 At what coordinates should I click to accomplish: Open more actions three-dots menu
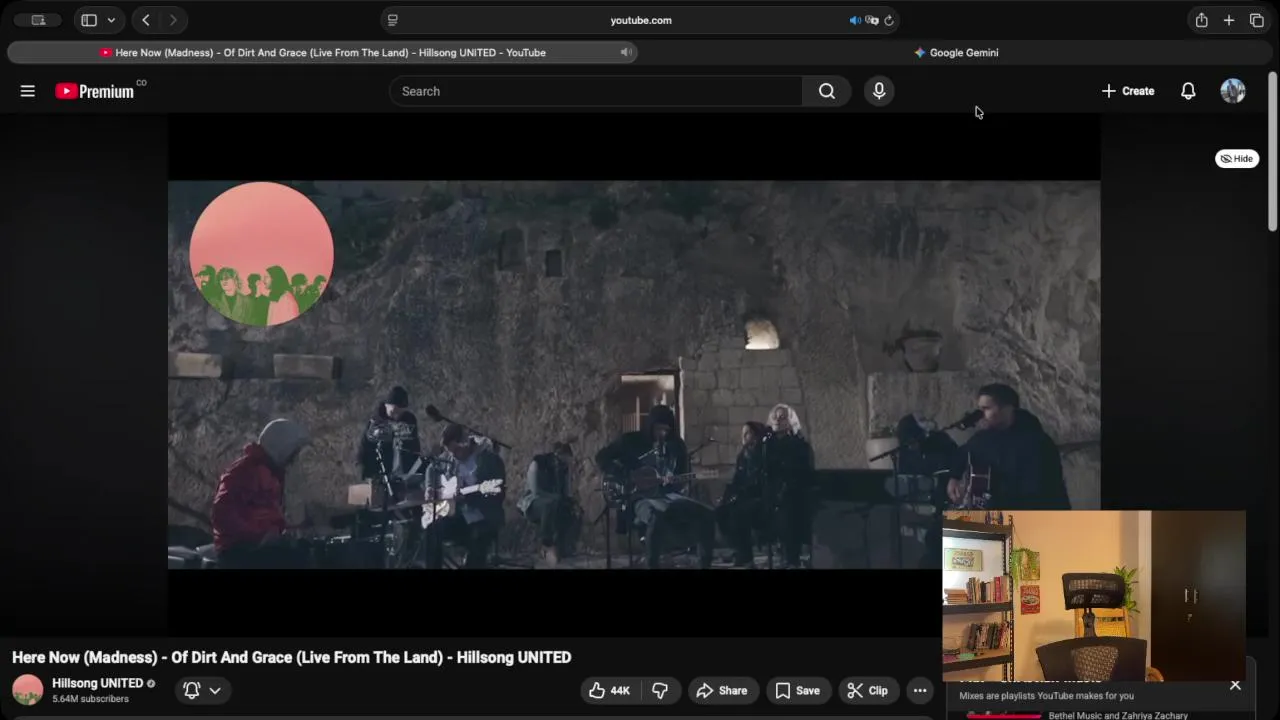[x=920, y=690]
